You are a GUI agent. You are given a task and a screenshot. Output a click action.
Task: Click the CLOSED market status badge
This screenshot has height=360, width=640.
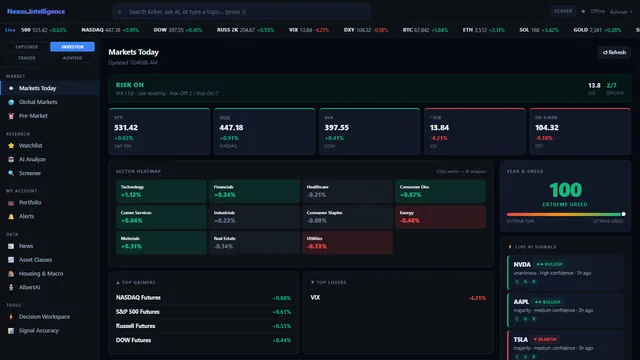563,11
